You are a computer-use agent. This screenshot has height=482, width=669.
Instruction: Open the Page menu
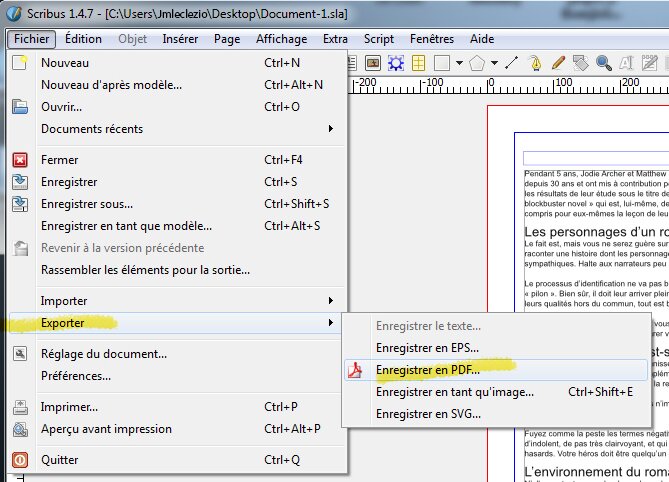227,39
